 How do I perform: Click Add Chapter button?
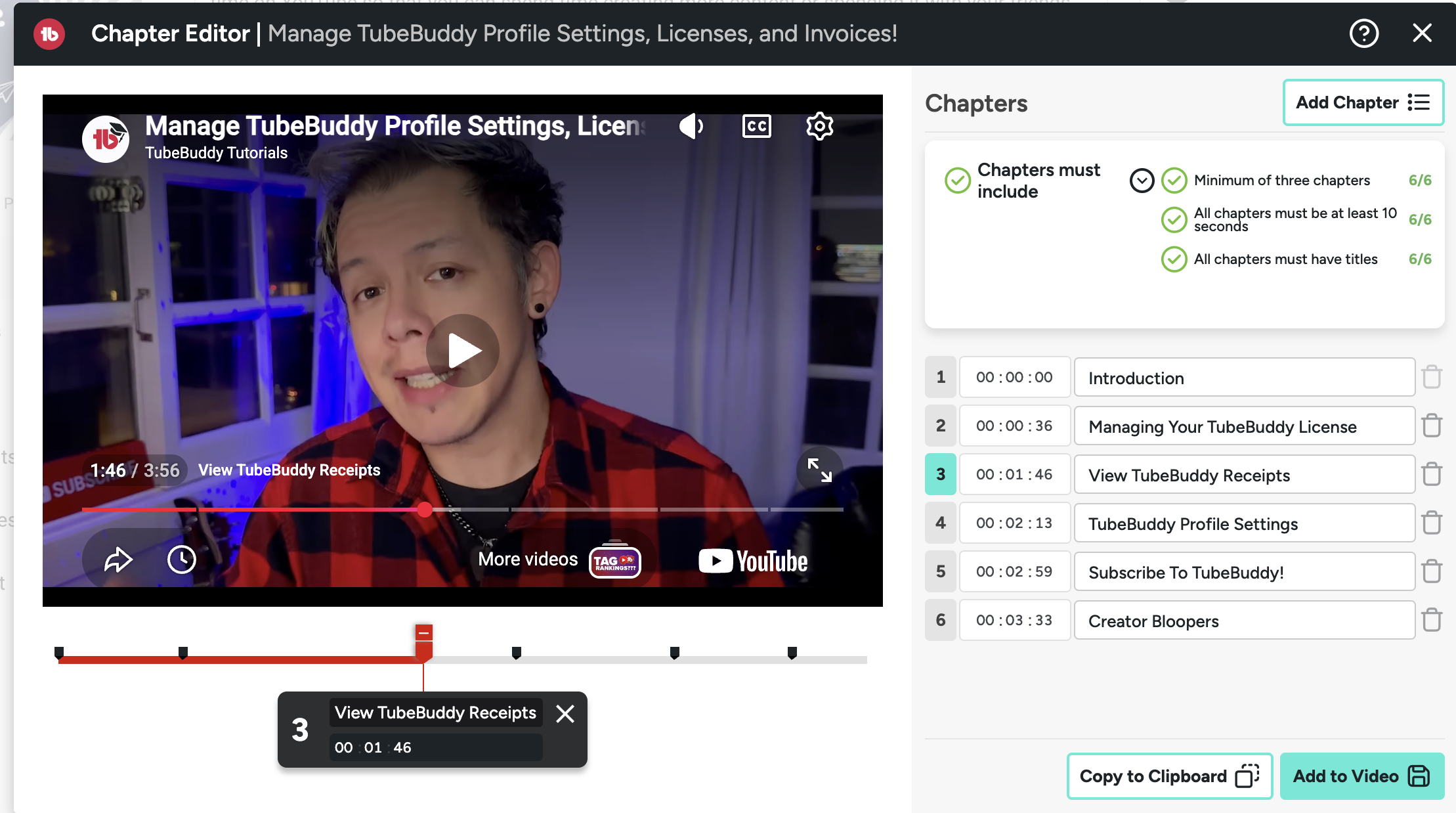(x=1363, y=102)
